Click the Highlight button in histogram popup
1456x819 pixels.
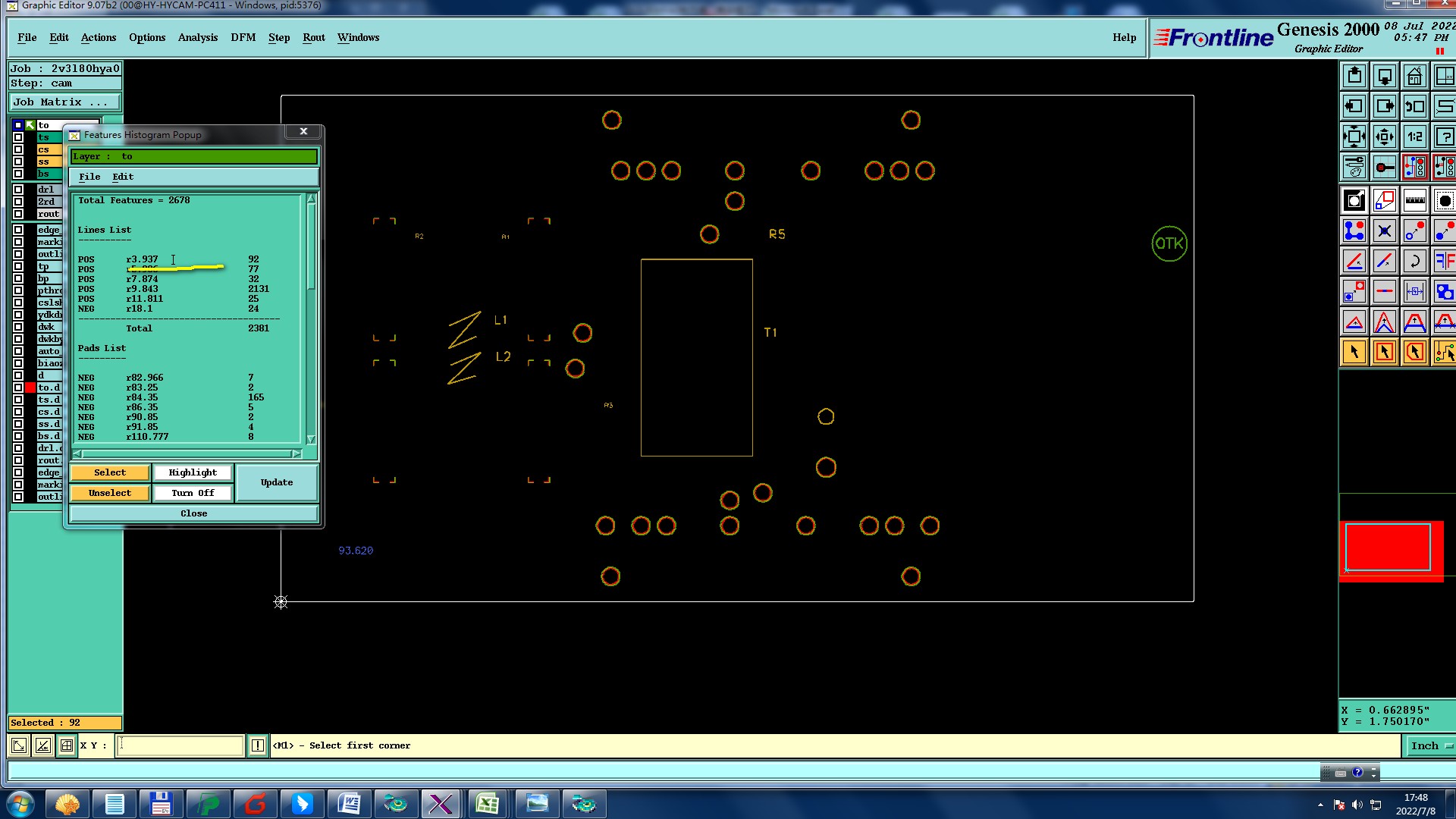pos(193,472)
